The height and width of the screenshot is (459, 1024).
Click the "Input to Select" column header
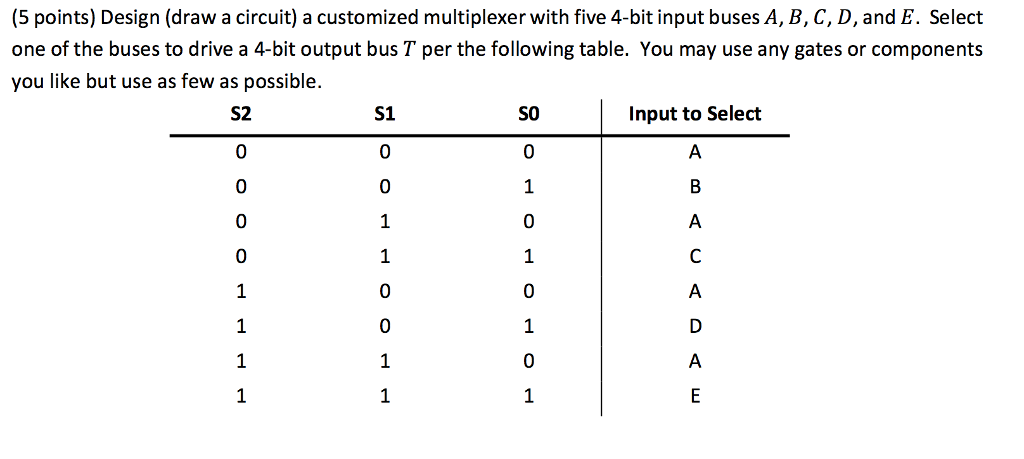pyautogui.click(x=694, y=114)
